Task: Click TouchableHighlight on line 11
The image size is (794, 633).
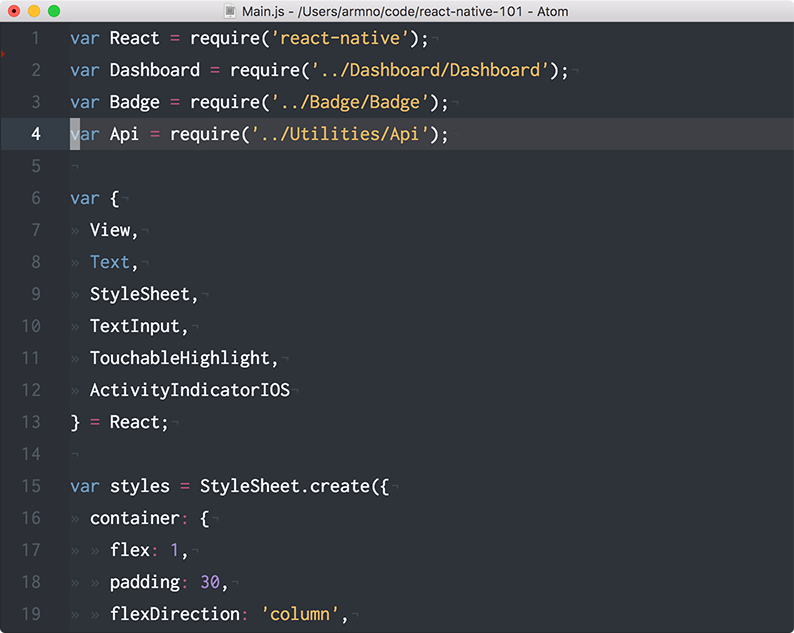Action: coord(180,358)
